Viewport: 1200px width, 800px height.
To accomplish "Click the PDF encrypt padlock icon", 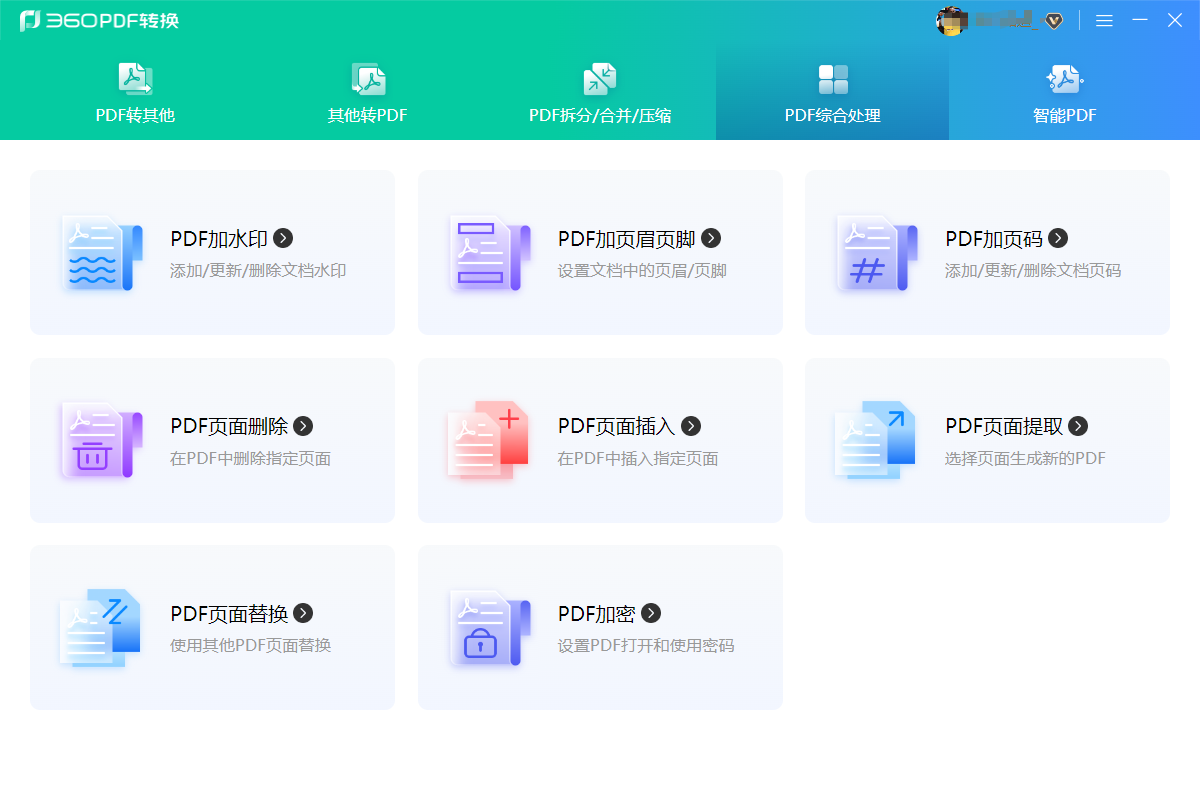I will 489,627.
